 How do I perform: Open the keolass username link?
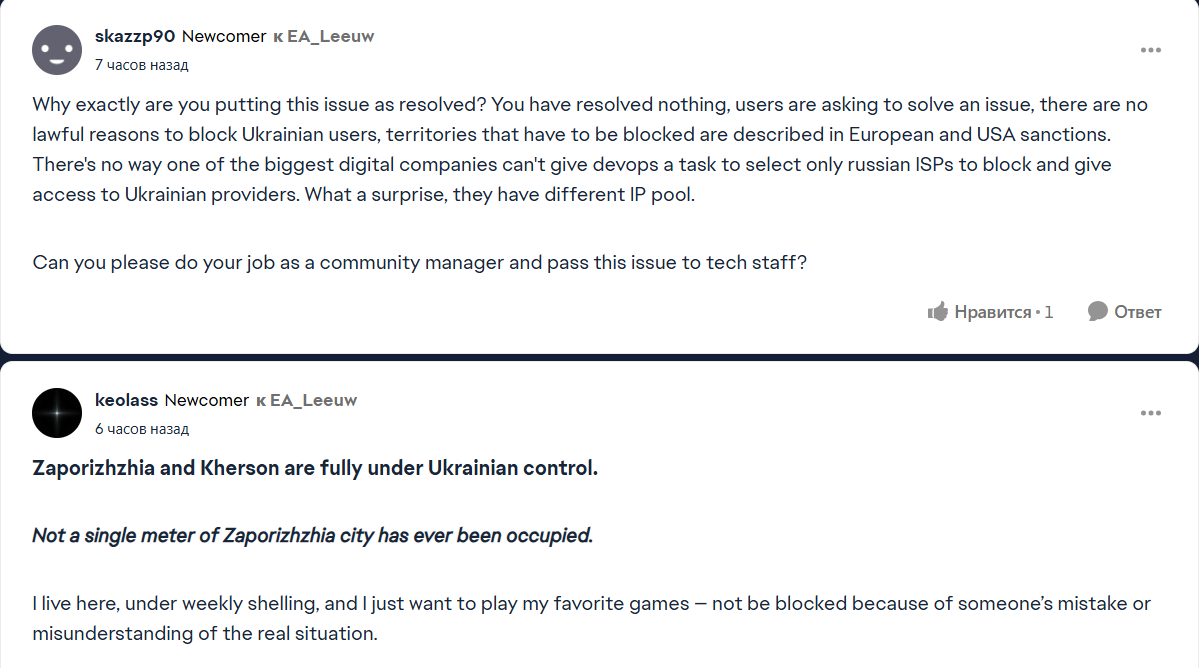[x=126, y=400]
